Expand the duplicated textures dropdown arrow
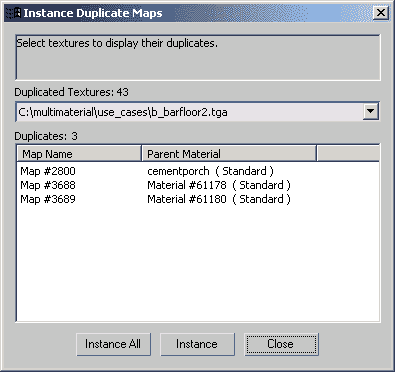Viewport: 395px width, 372px height. (x=371, y=111)
